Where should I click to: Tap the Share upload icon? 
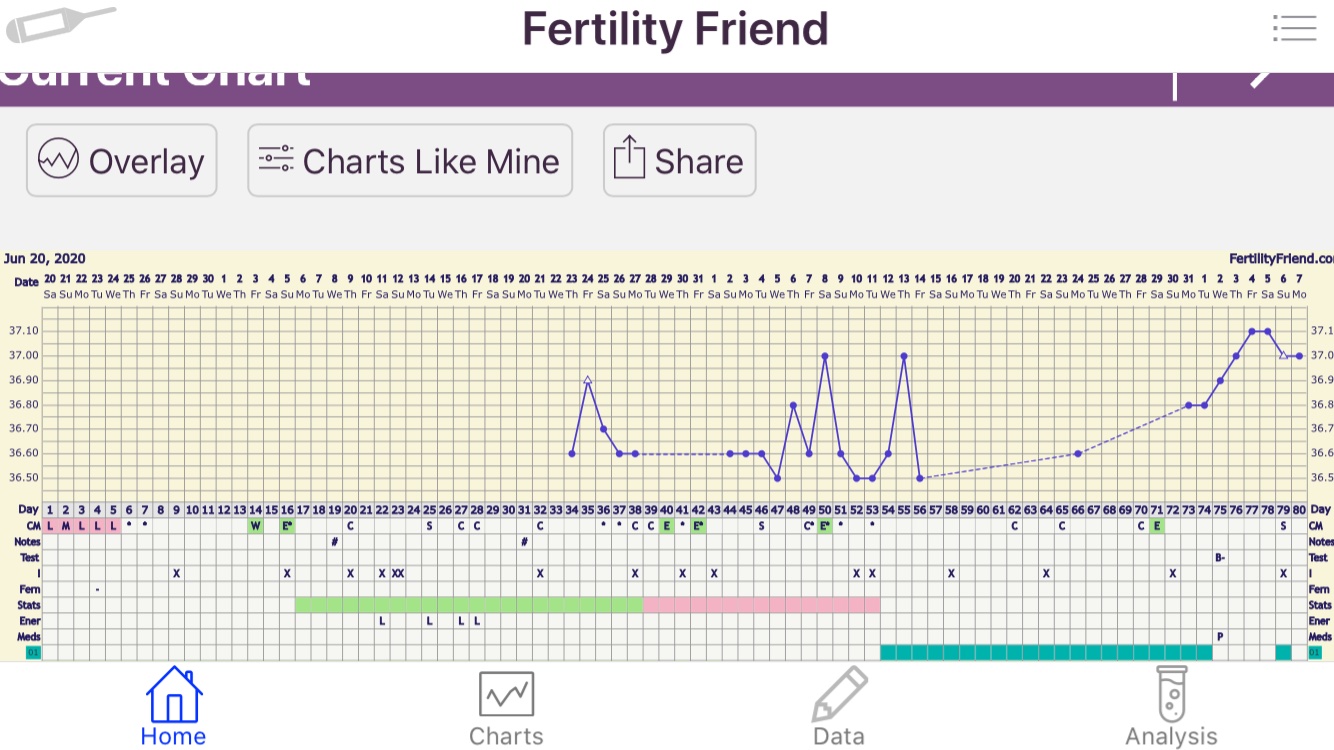point(628,160)
